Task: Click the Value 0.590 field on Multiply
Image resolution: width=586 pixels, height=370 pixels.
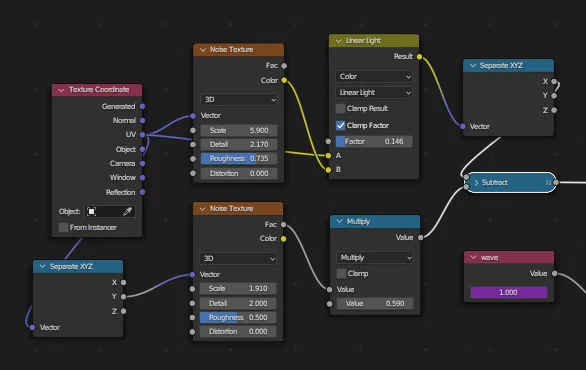Action: (x=375, y=303)
